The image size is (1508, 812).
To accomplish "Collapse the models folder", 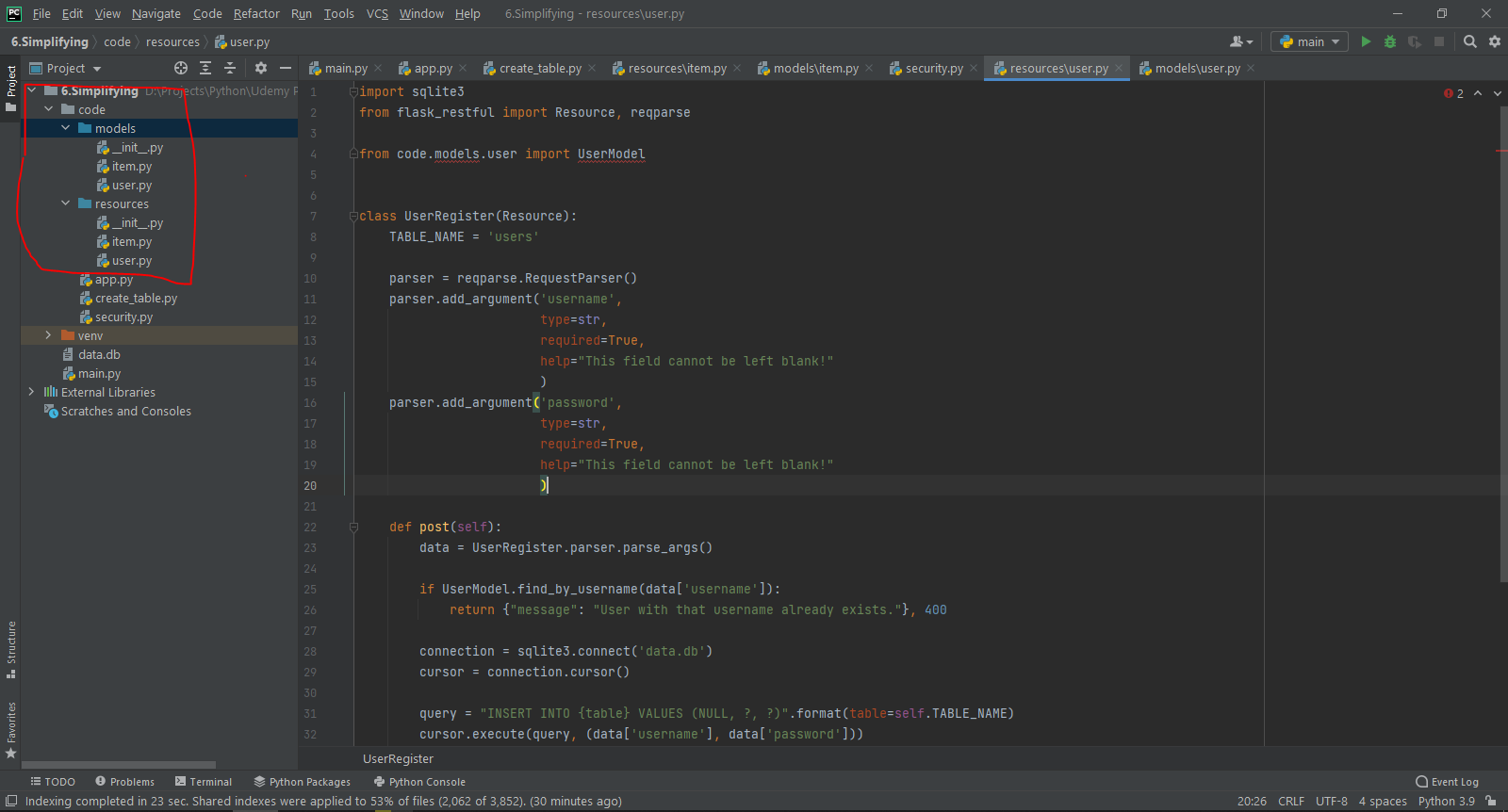I will pyautogui.click(x=66, y=128).
